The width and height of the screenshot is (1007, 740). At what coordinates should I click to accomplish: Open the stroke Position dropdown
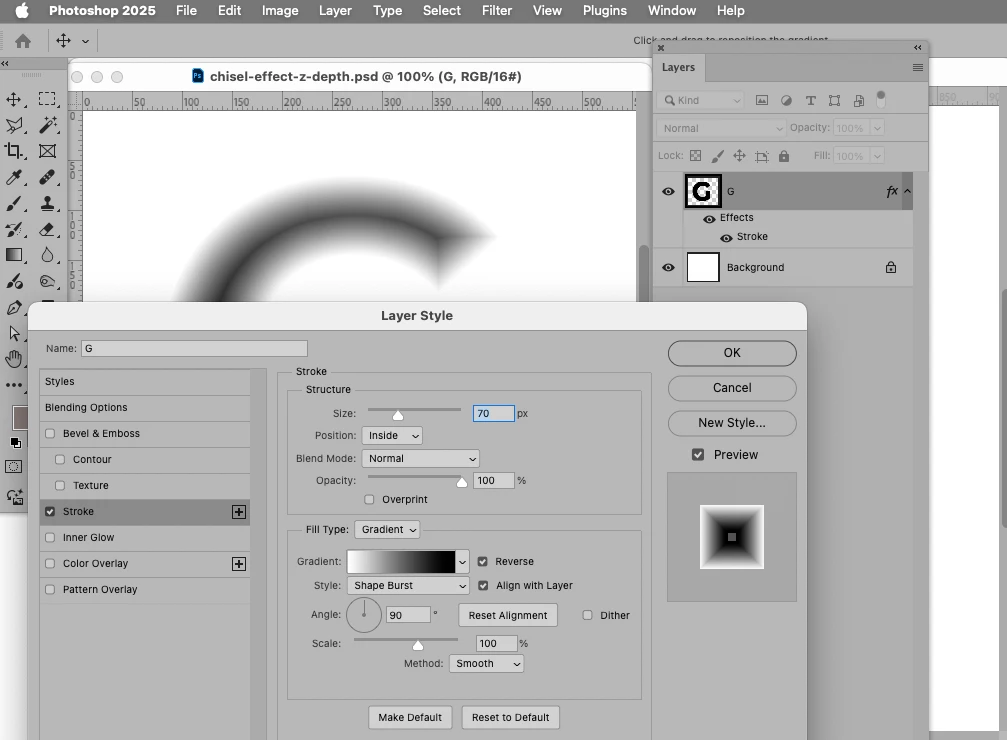(x=392, y=436)
